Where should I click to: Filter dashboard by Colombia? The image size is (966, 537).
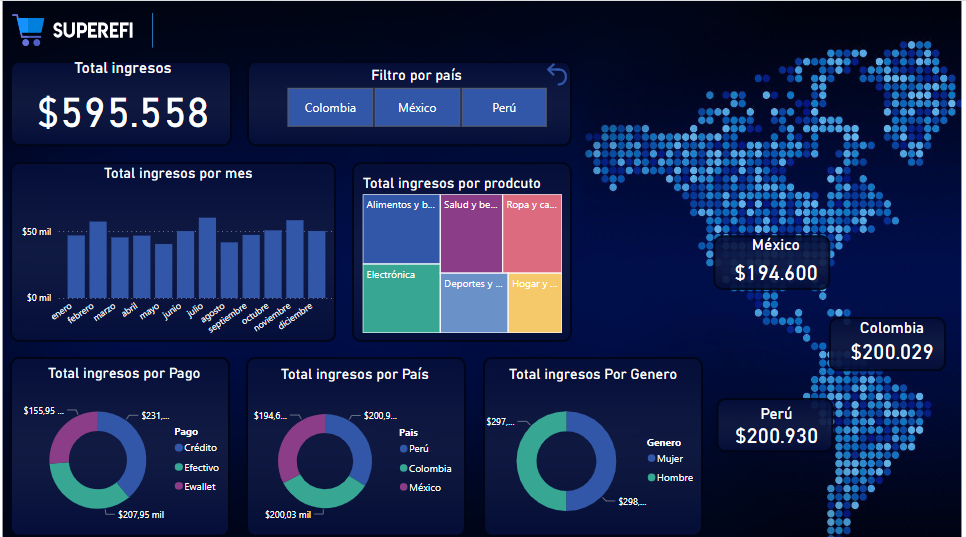[x=330, y=108]
